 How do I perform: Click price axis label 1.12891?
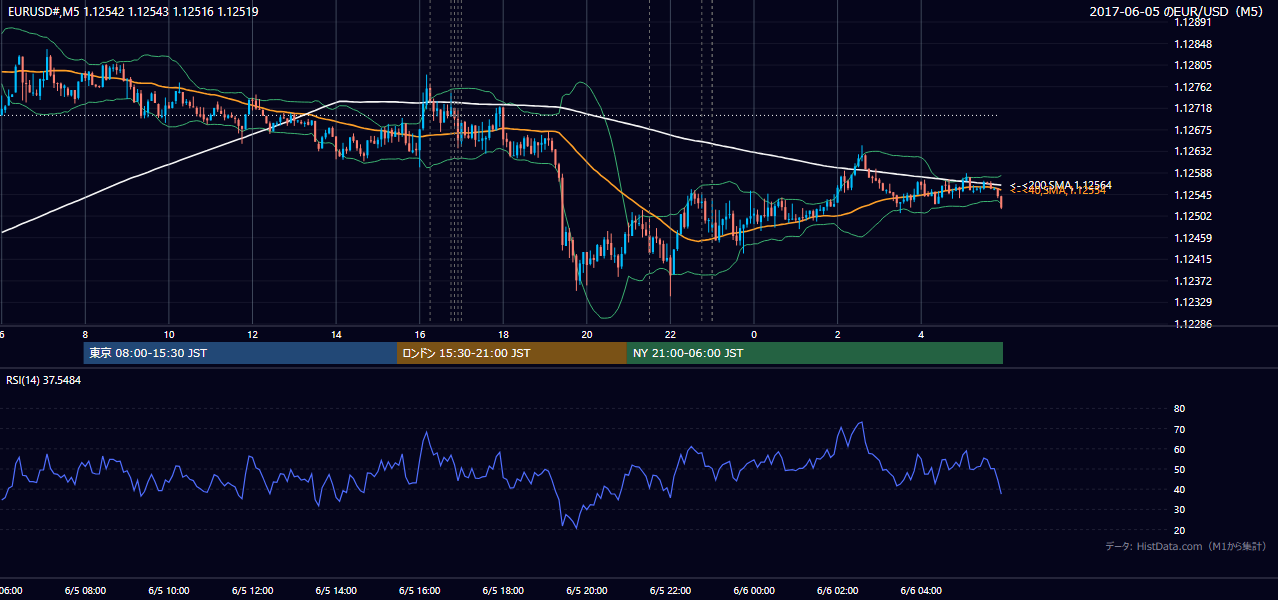tap(1193, 22)
